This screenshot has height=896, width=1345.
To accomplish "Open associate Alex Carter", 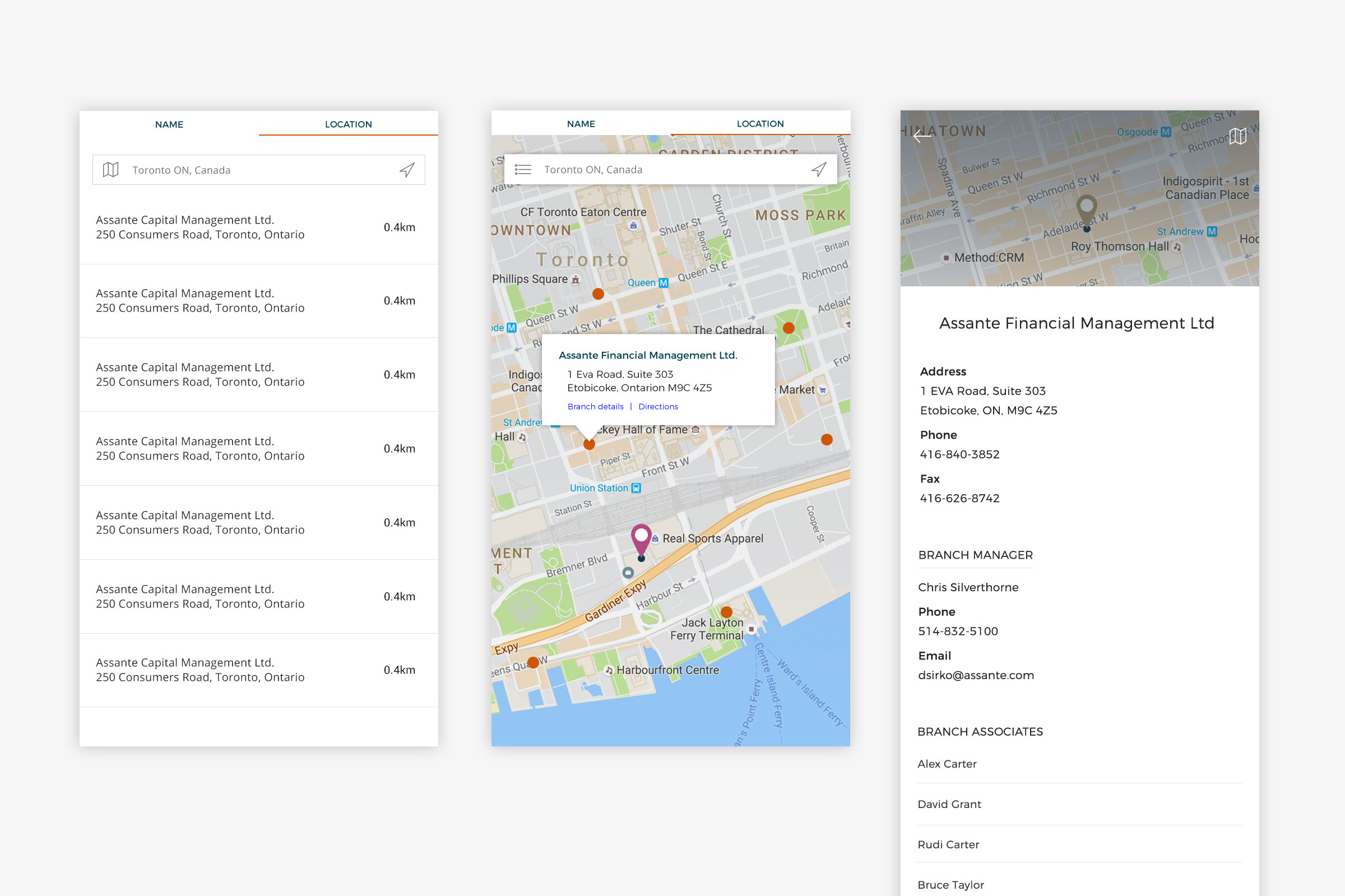I will coord(947,764).
